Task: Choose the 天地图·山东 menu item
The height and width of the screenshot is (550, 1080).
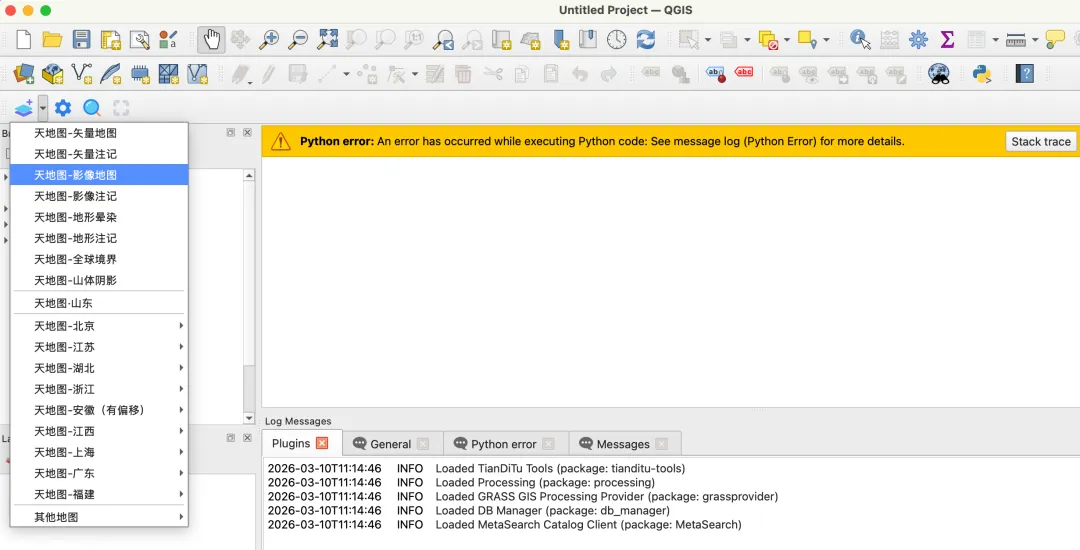Action: point(99,303)
